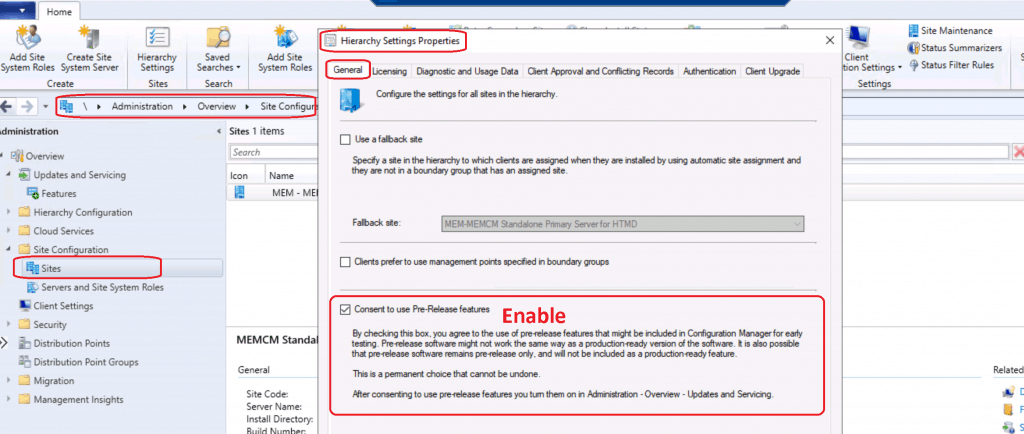The height and width of the screenshot is (434, 1024).
Task: Select Overview node in tree
Action: (38, 156)
